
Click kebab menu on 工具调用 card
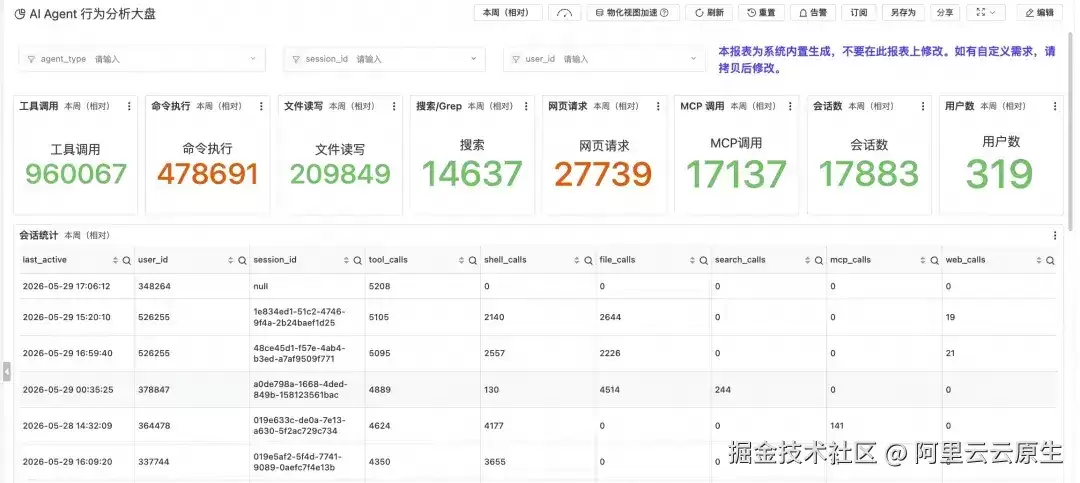(129, 106)
